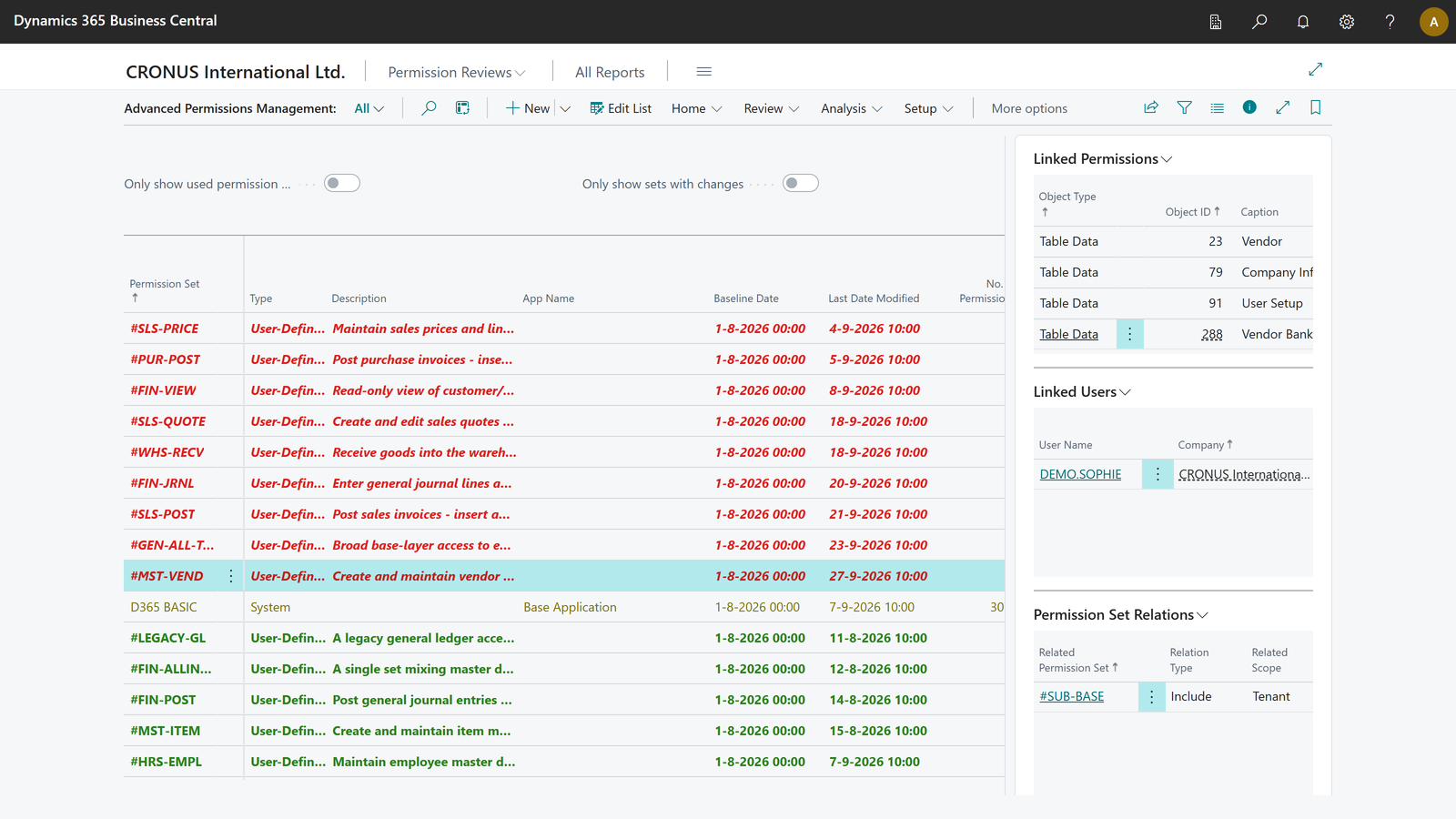This screenshot has width=1456, height=819.
Task: Open the filter pane funnel icon
Action: (x=1184, y=107)
